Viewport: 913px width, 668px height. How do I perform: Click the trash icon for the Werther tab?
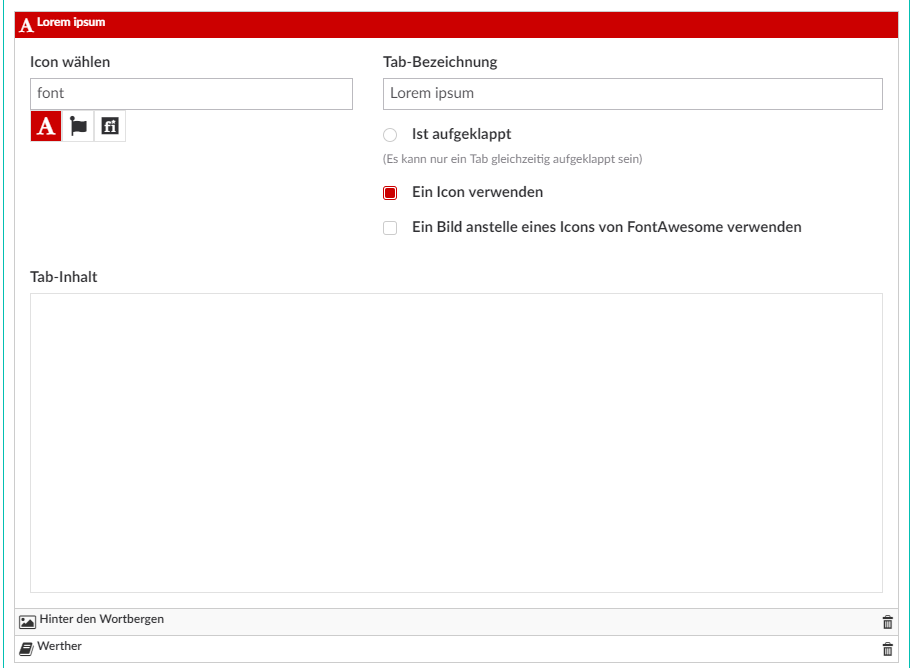pyautogui.click(x=887, y=649)
